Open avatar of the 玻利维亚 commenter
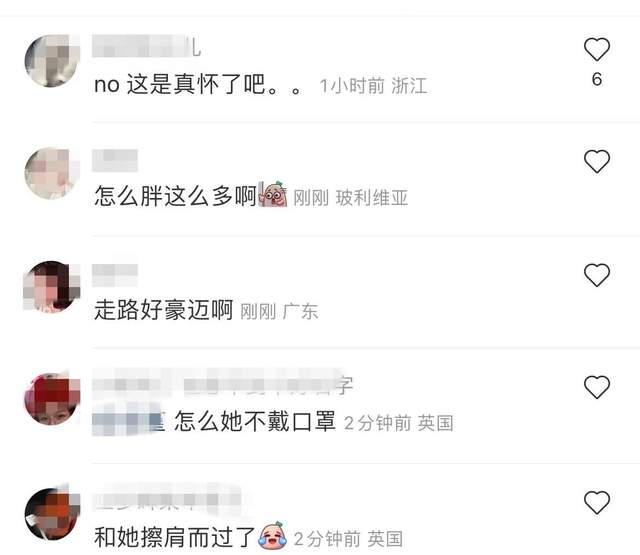Screen dimensions: 640x555 point(52,173)
